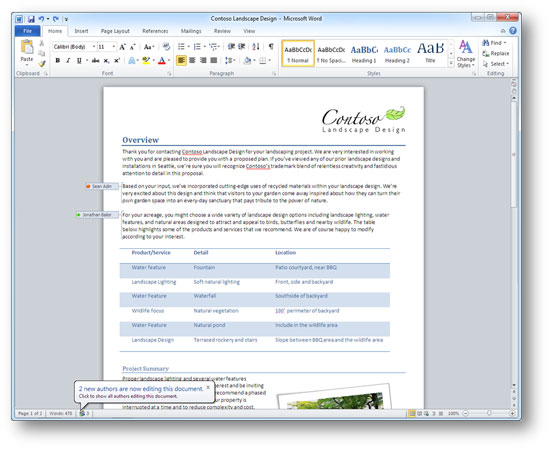Toggle Align Text Left button
This screenshot has width=550, height=449.
181,60
